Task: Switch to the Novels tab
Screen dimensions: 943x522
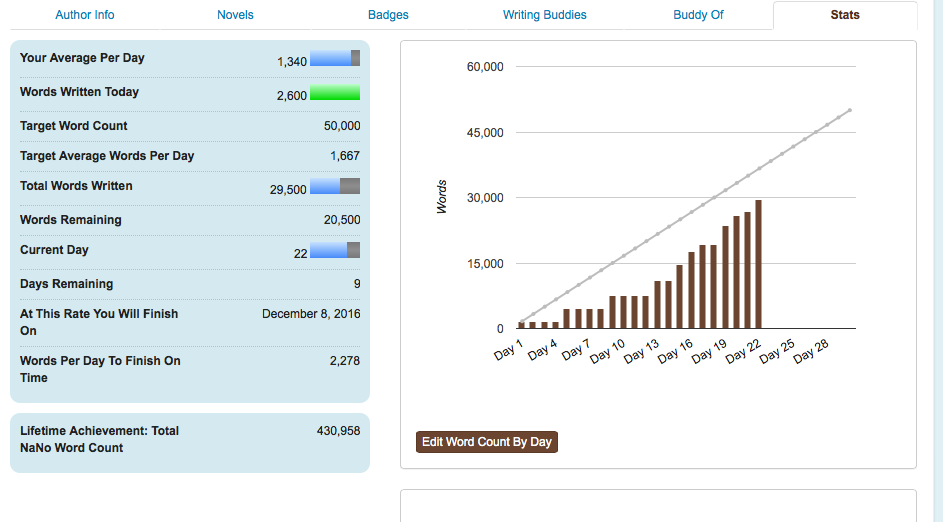Action: click(235, 15)
